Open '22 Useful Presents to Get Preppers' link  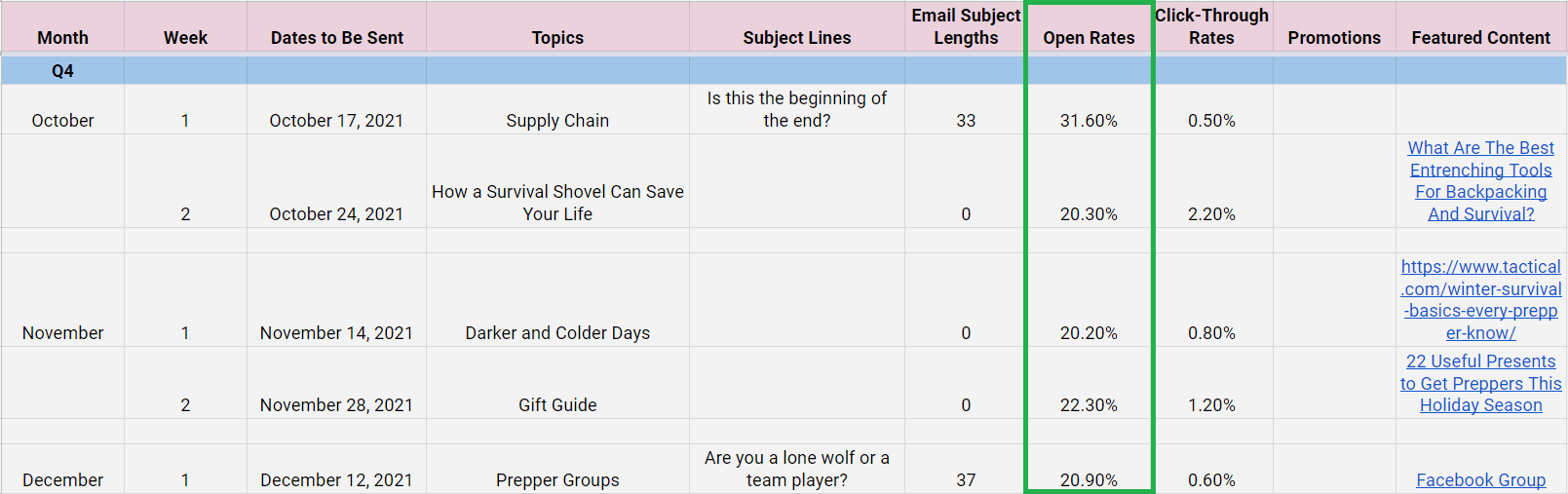tap(1480, 383)
